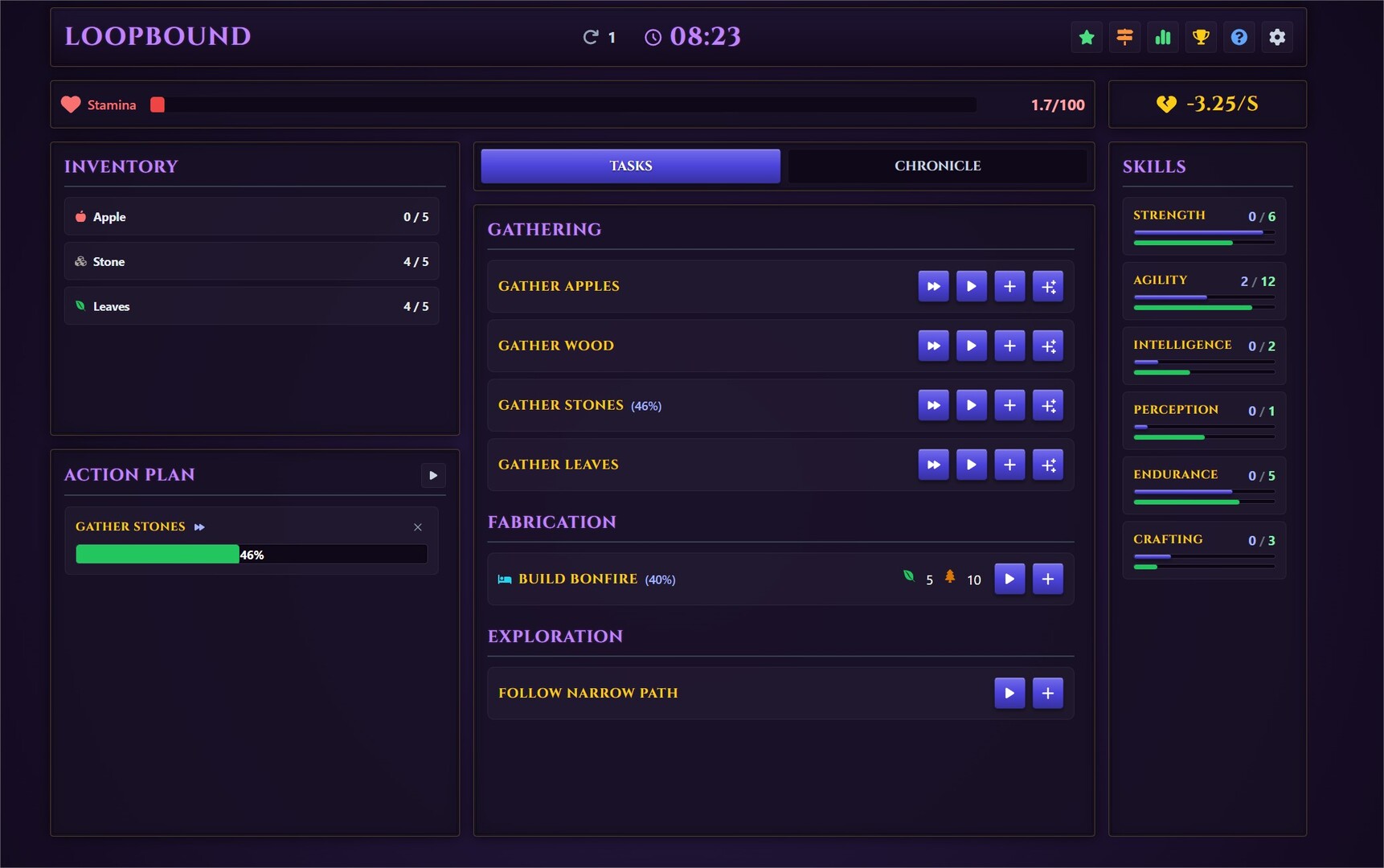Open the Settings gear icon
The width and height of the screenshot is (1384, 868).
(x=1277, y=37)
